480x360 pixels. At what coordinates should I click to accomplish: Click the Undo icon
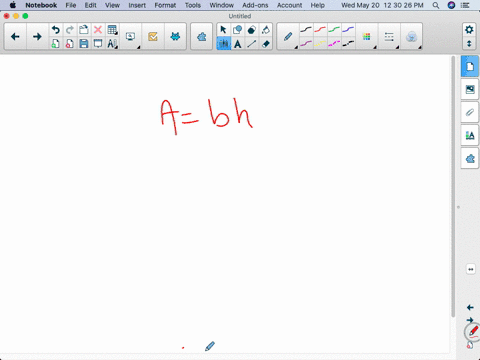(x=56, y=30)
